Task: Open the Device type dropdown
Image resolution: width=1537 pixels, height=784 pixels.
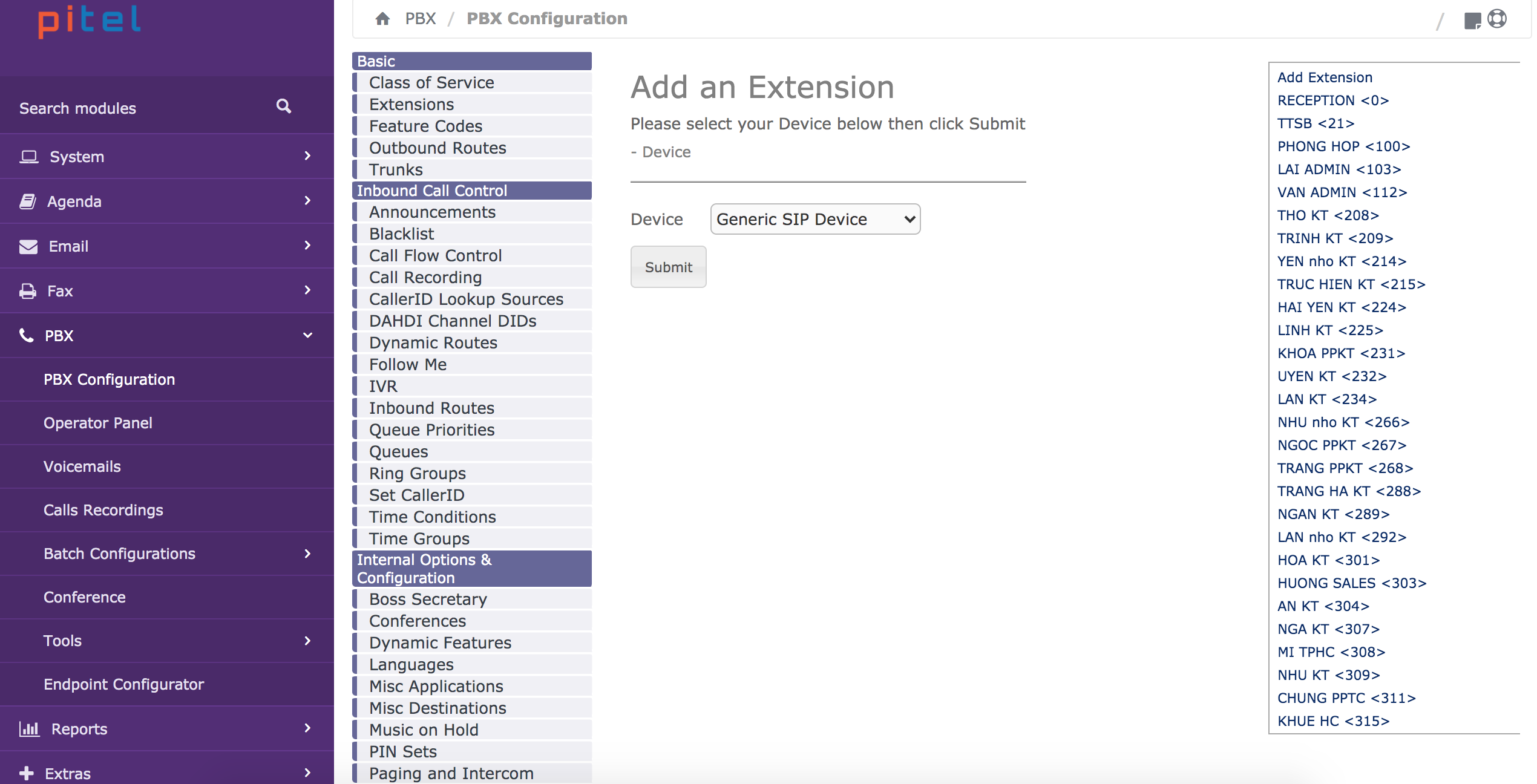Action: (814, 219)
